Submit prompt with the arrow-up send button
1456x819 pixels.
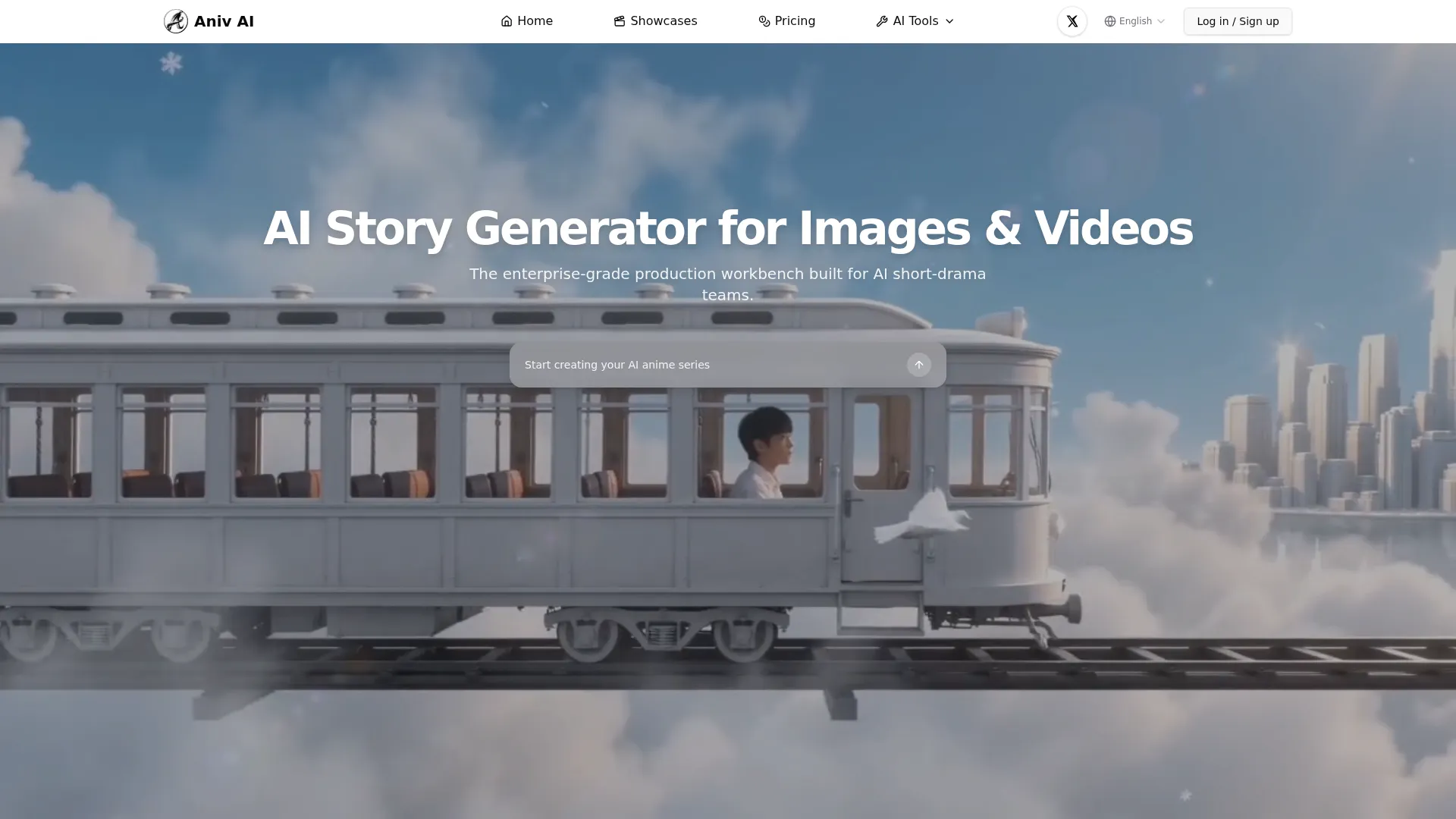(919, 365)
